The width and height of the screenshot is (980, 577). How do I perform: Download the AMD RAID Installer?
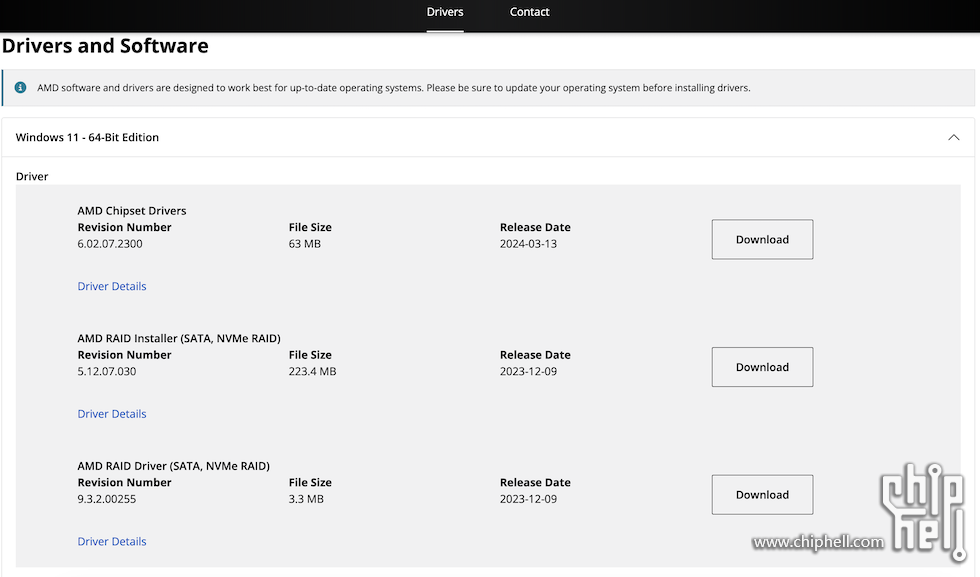(762, 367)
